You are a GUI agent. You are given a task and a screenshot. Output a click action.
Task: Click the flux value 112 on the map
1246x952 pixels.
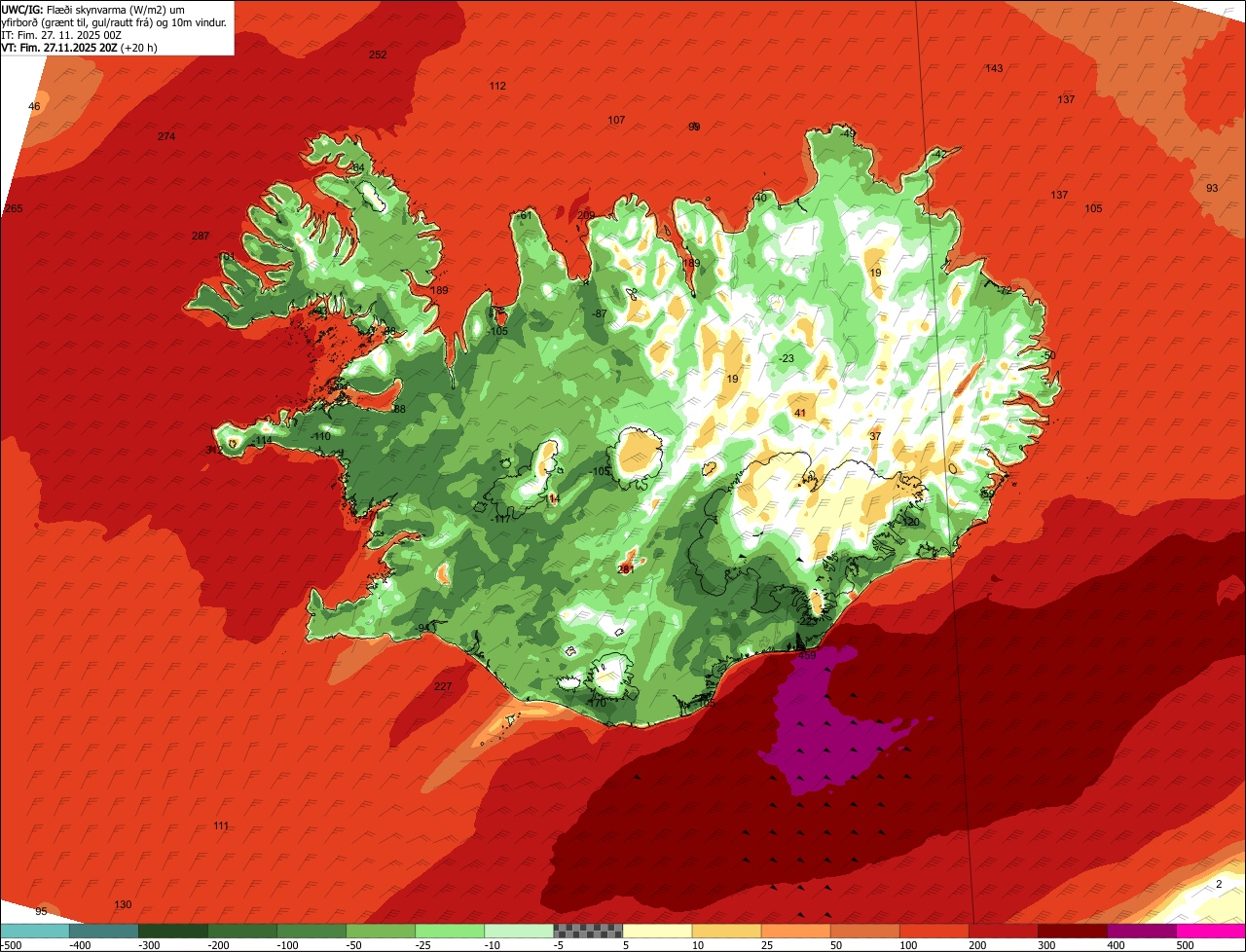click(497, 86)
